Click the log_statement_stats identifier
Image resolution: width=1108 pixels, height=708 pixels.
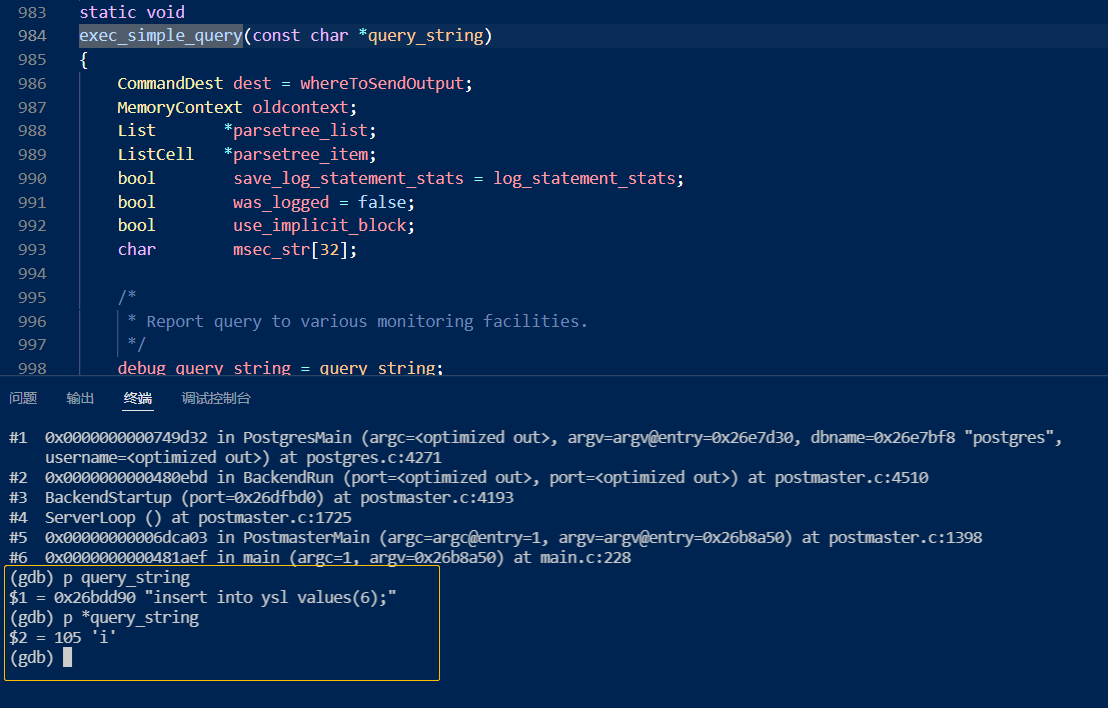584,179
